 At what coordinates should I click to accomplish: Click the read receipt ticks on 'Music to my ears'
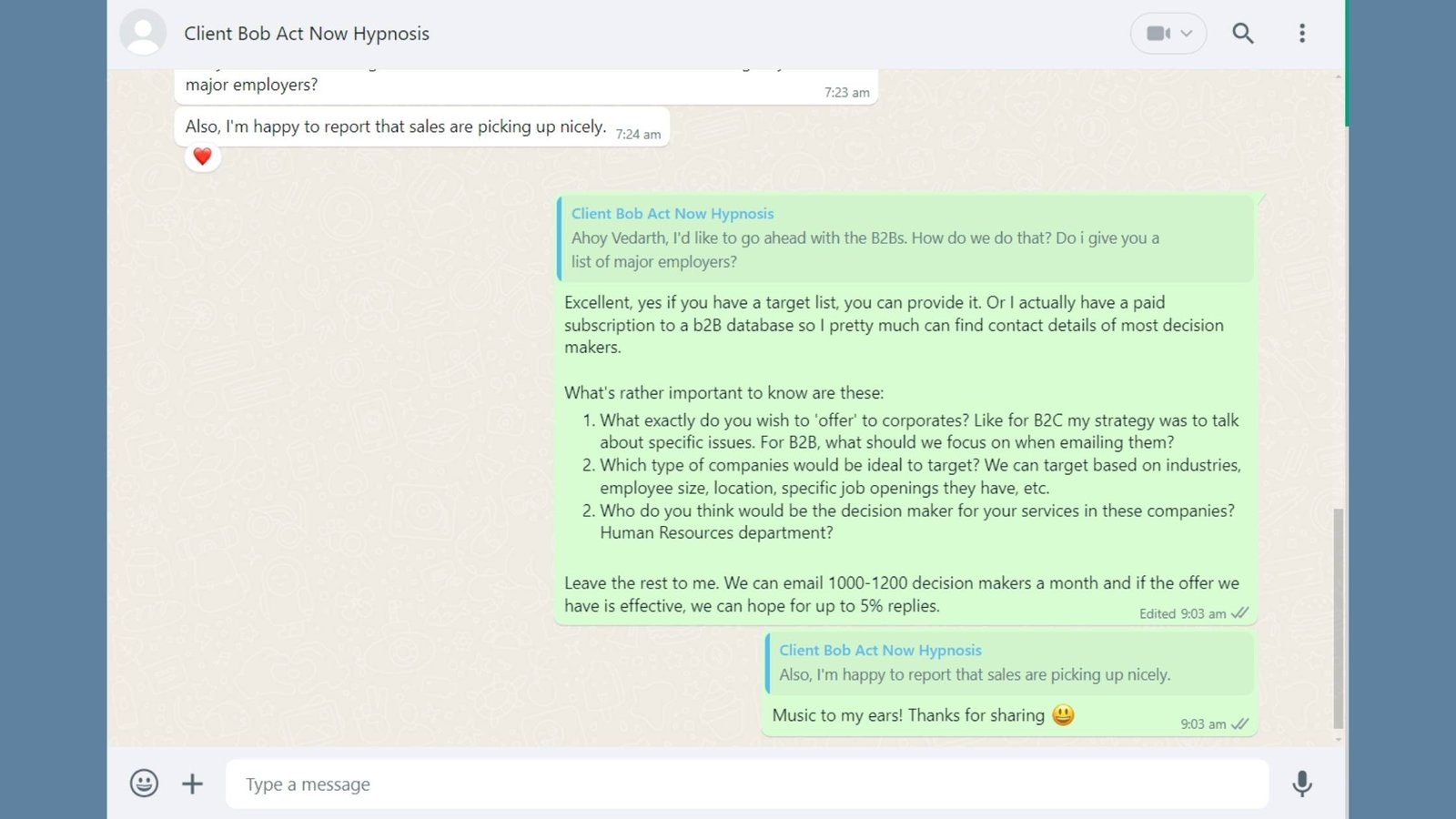click(x=1239, y=724)
